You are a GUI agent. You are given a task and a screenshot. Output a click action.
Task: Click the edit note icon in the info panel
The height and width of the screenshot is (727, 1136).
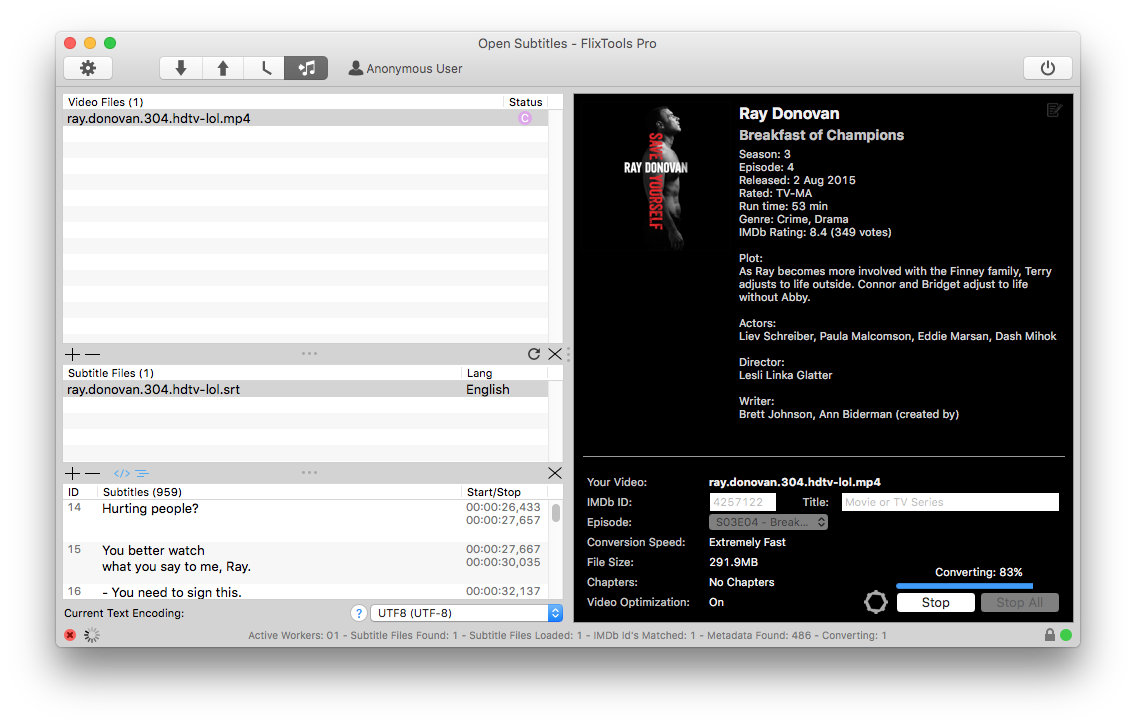pyautogui.click(x=1054, y=110)
